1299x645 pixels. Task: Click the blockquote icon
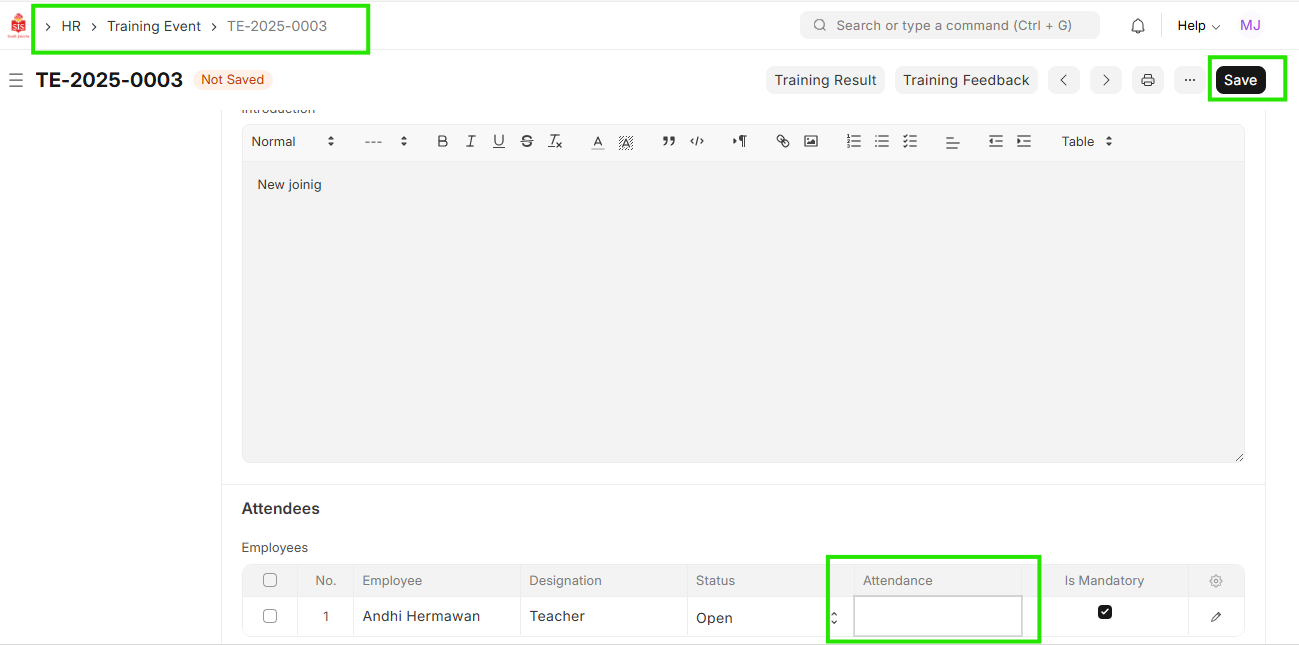pyautogui.click(x=669, y=142)
